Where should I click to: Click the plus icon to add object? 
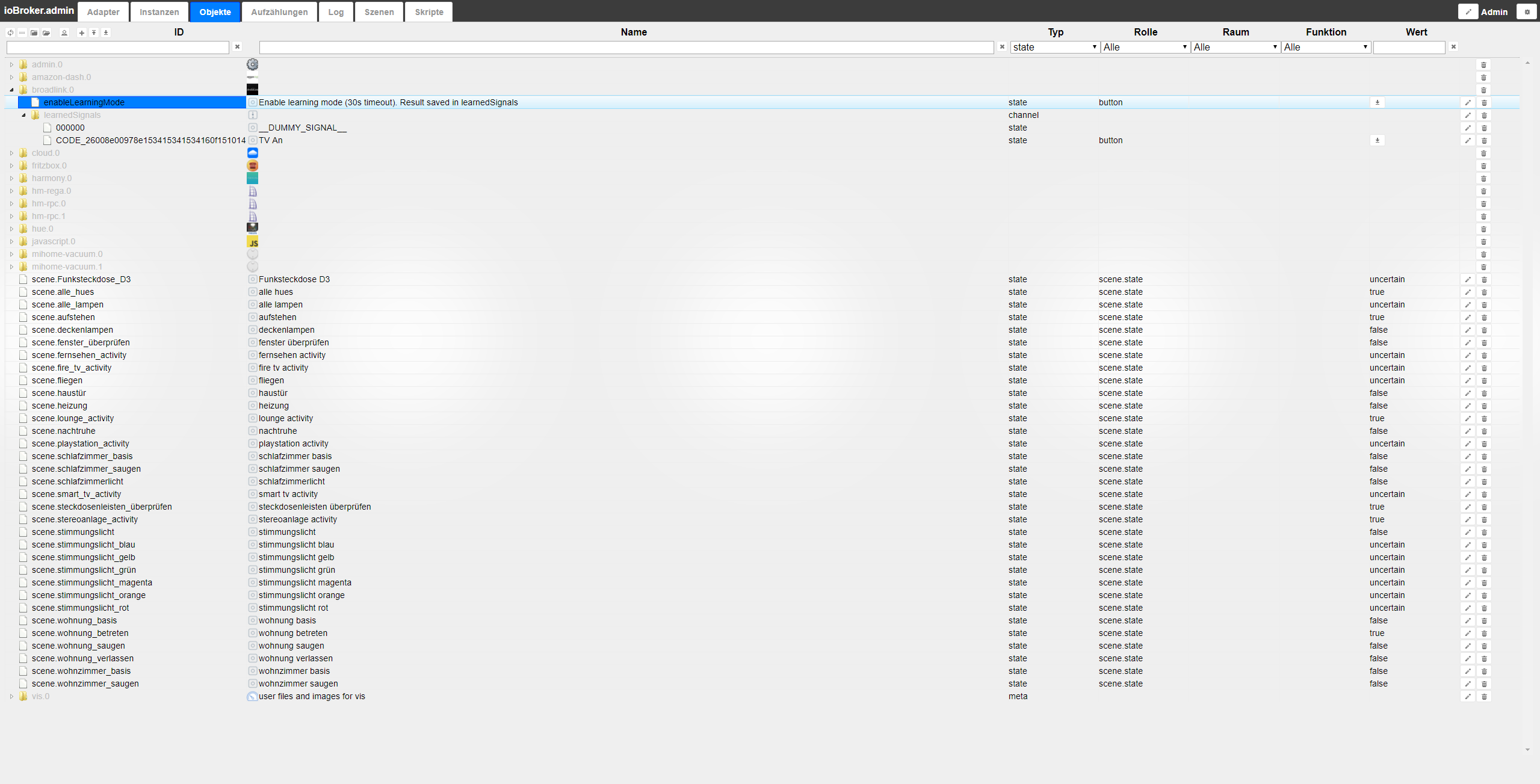point(82,32)
